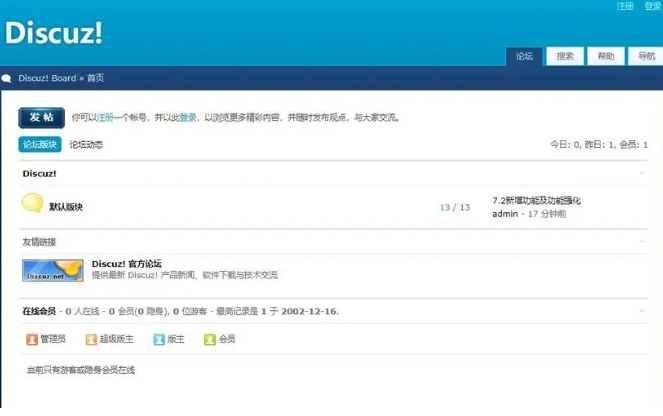
Task: Click the 17 分钟前 timestamp
Action: (x=547, y=214)
